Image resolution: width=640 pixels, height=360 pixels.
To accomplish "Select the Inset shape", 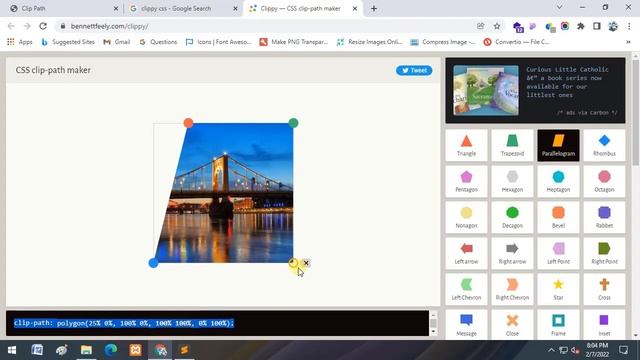I will [x=604, y=324].
